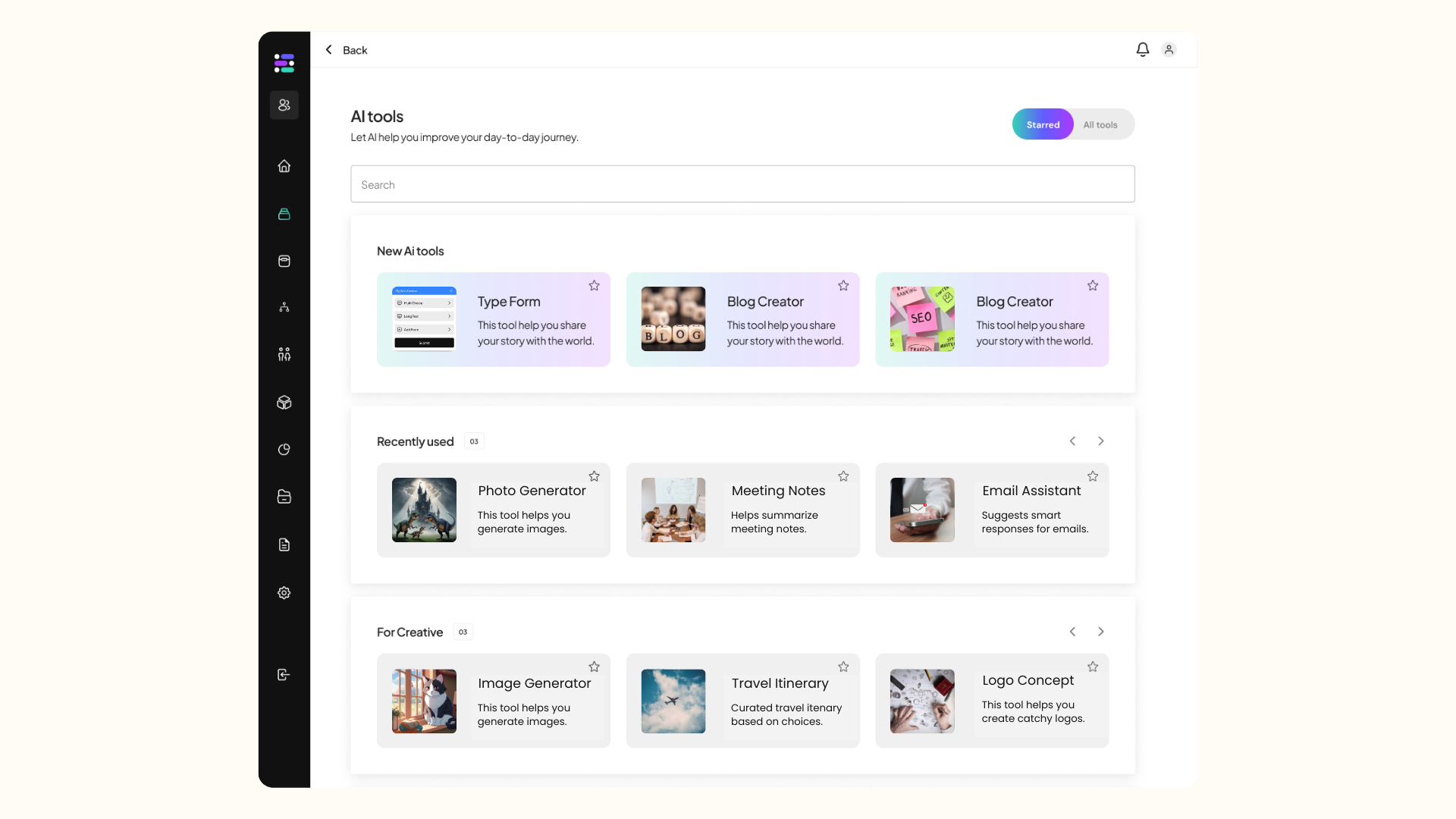Click the Back arrow icon

329,49
